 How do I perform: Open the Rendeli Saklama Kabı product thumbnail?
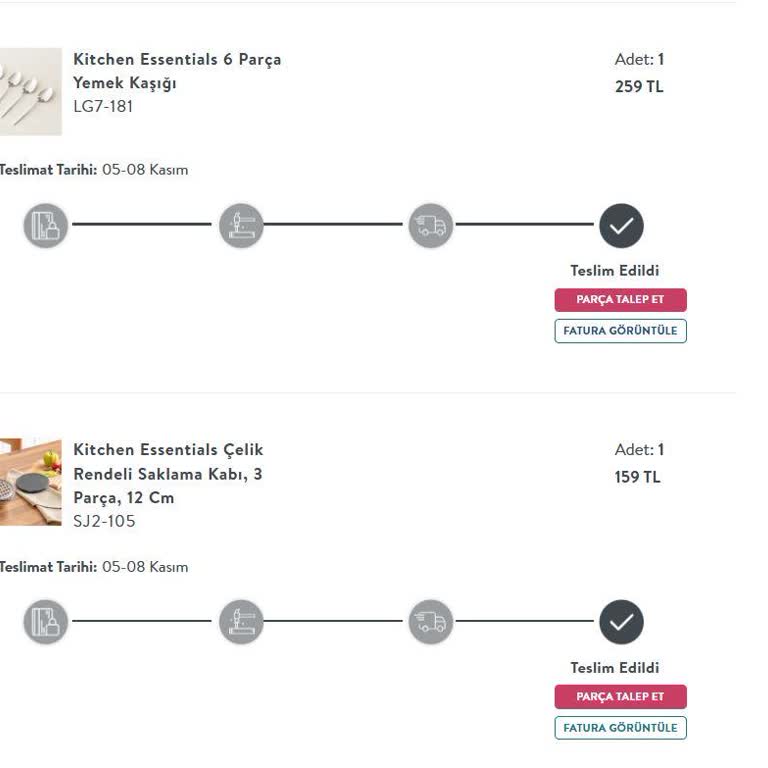pos(30,481)
